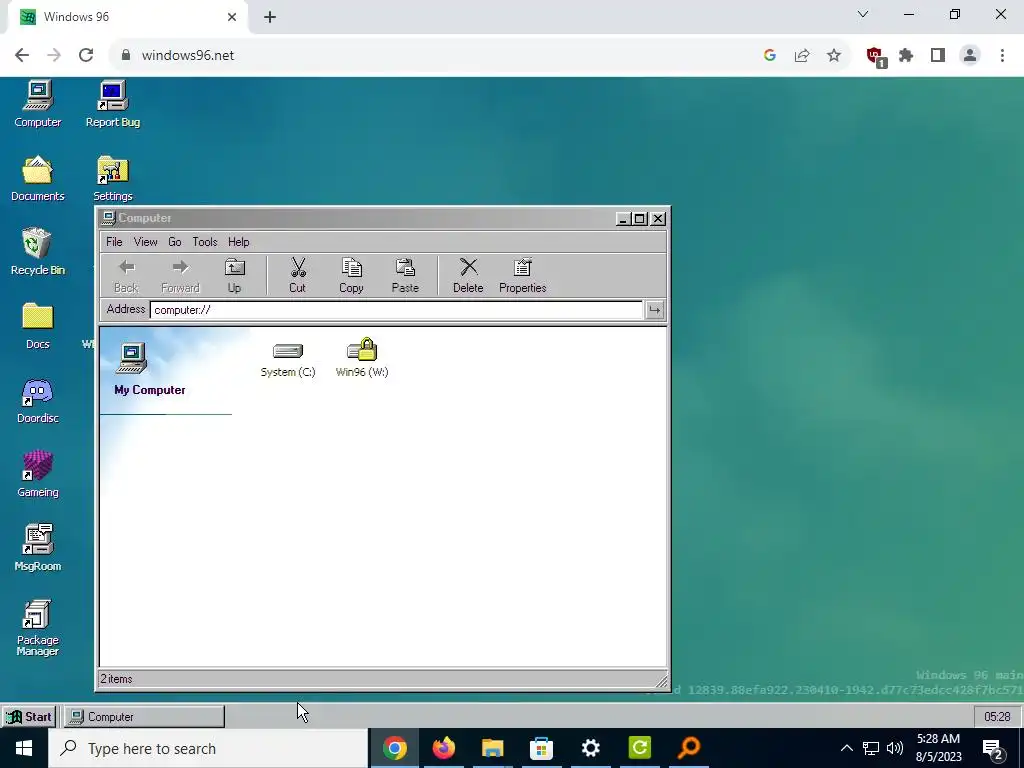Viewport: 1024px width, 768px height.
Task: Select Computer task in Win96 taskbar
Action: (x=144, y=716)
